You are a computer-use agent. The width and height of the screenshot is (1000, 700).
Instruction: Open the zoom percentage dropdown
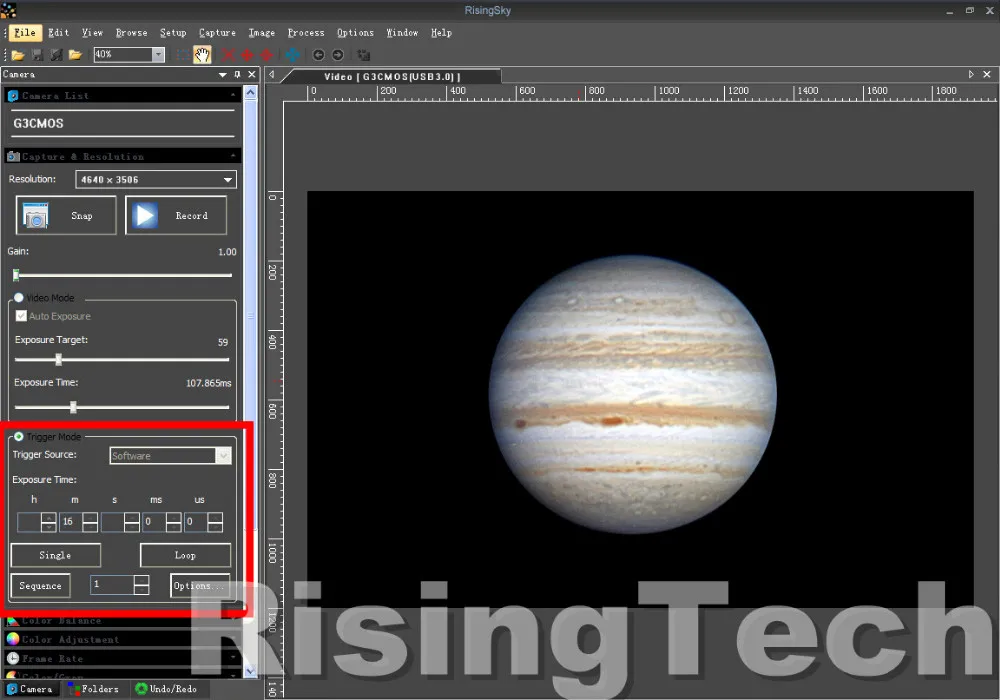pos(158,55)
